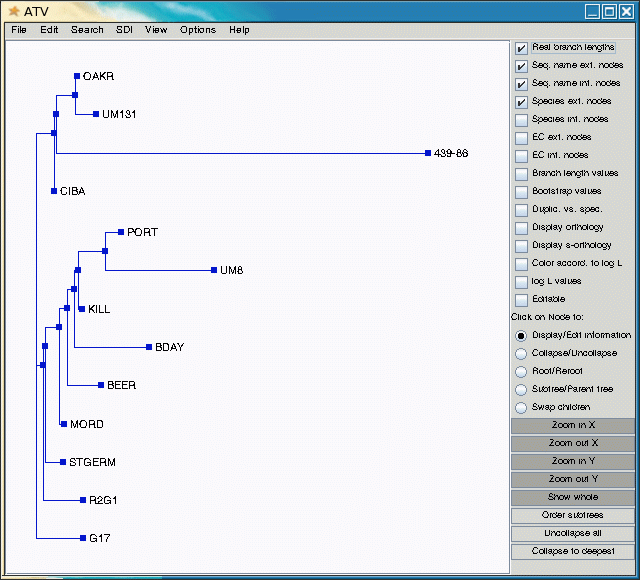The width and height of the screenshot is (640, 580).
Task: Click the OAKR leaf node square
Action: tap(77, 76)
